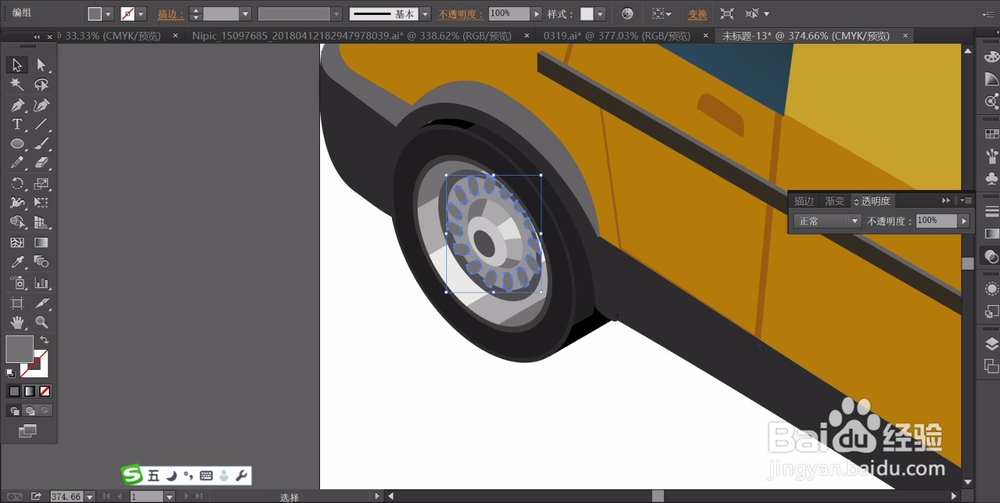The height and width of the screenshot is (503, 1000).
Task: Click the stroke weight stepper arrows
Action: [196, 13]
